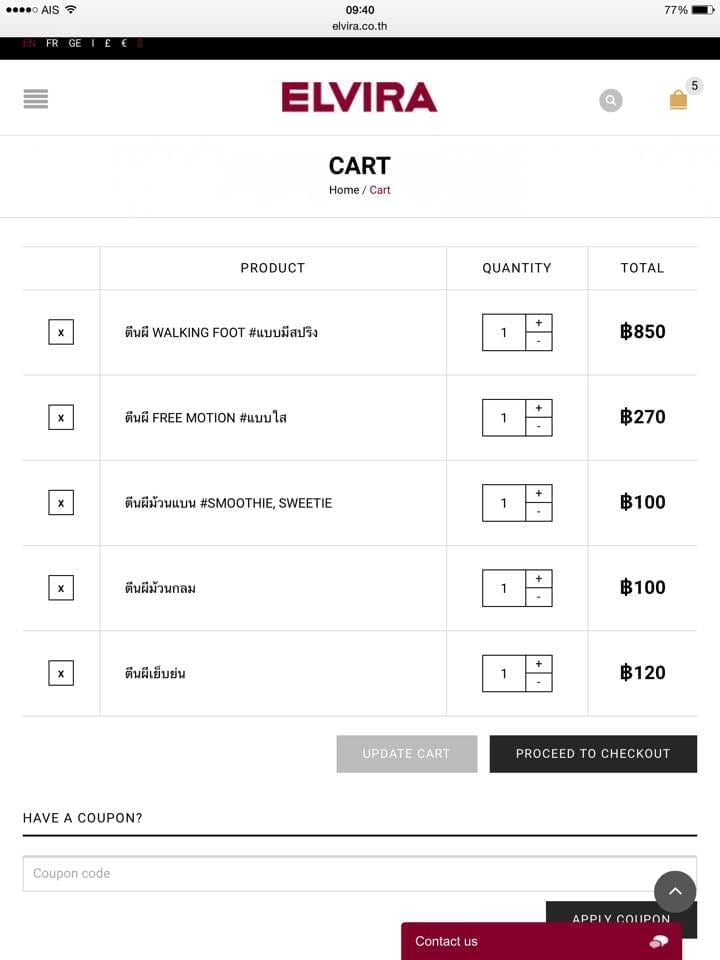Decrease quantity of the ฿120 item
Image resolution: width=720 pixels, height=960 pixels.
[x=539, y=683]
